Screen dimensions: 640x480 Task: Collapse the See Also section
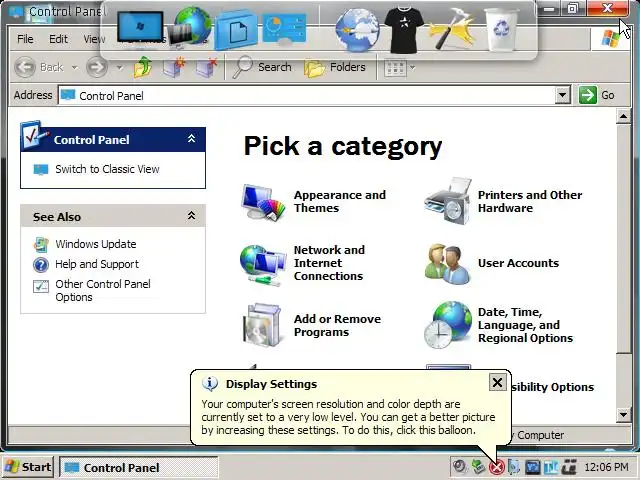(x=191, y=216)
